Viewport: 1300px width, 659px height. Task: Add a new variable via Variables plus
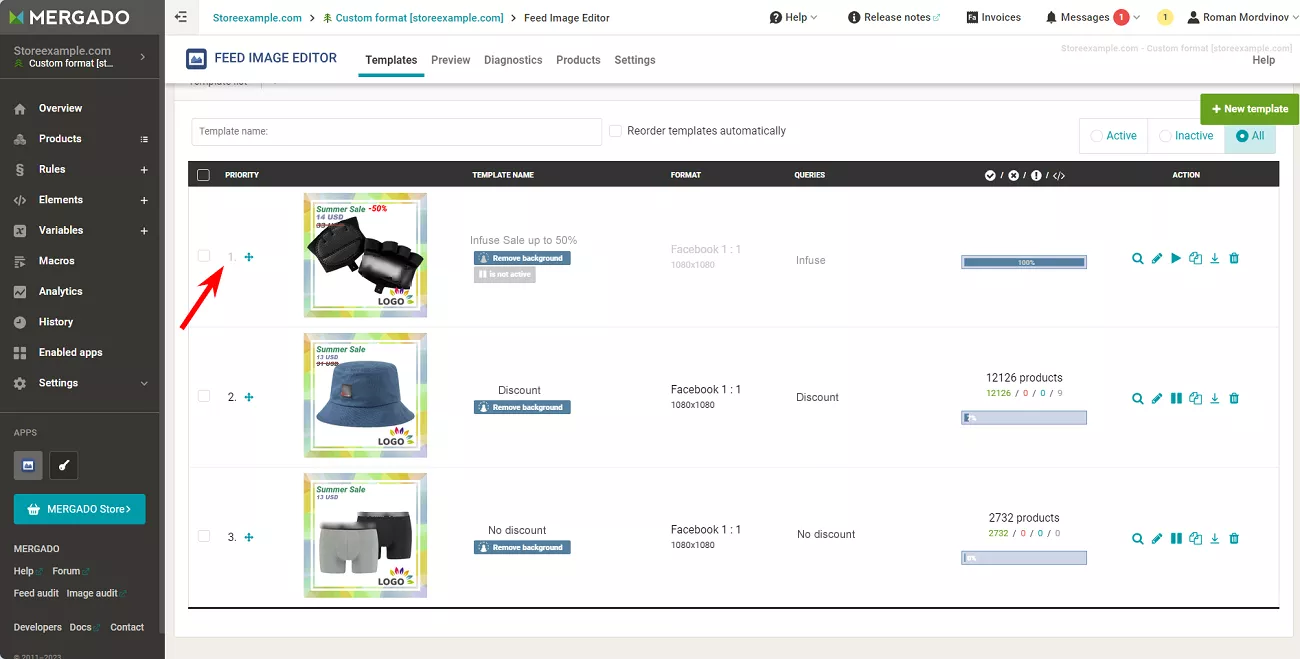[144, 231]
